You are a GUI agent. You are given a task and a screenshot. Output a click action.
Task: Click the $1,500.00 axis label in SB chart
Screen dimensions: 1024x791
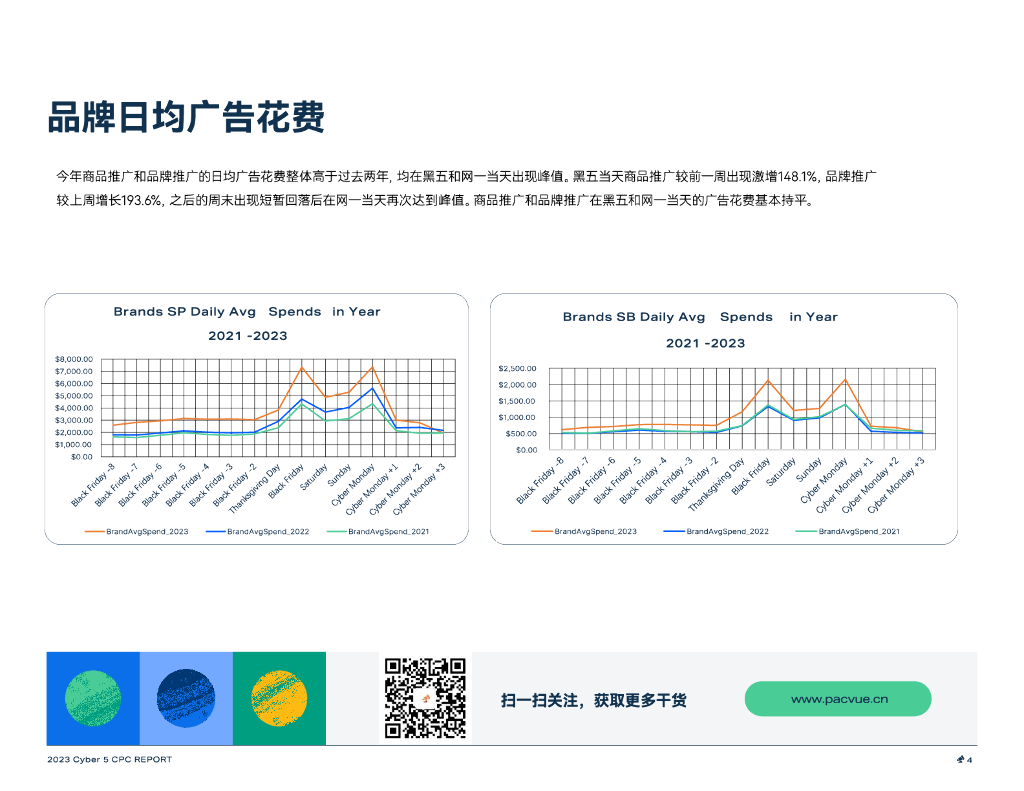tap(517, 402)
